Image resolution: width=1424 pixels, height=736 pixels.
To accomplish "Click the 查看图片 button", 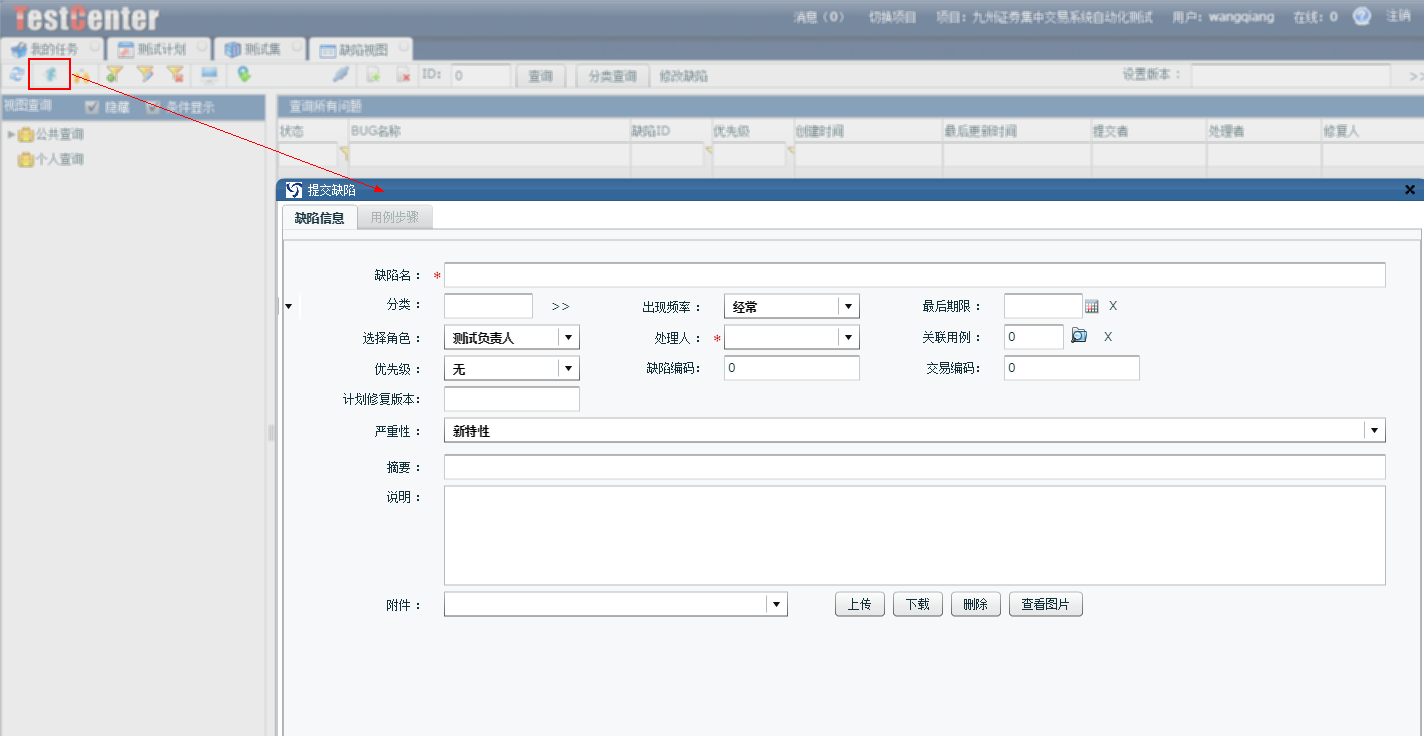I will pos(1045,604).
